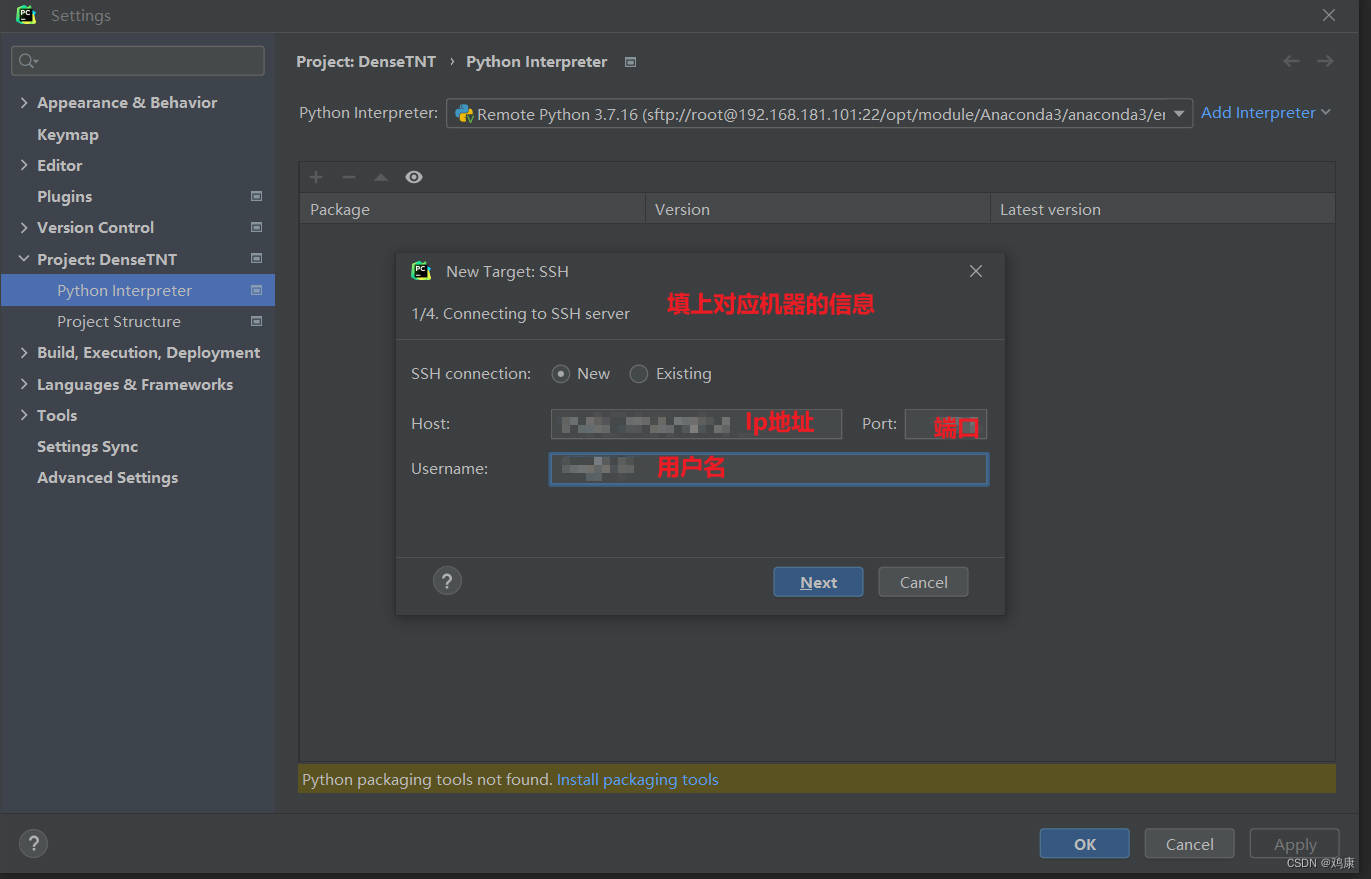The width and height of the screenshot is (1371, 879).
Task: Click project icon beside Python Interpreter item
Action: [x=256, y=290]
